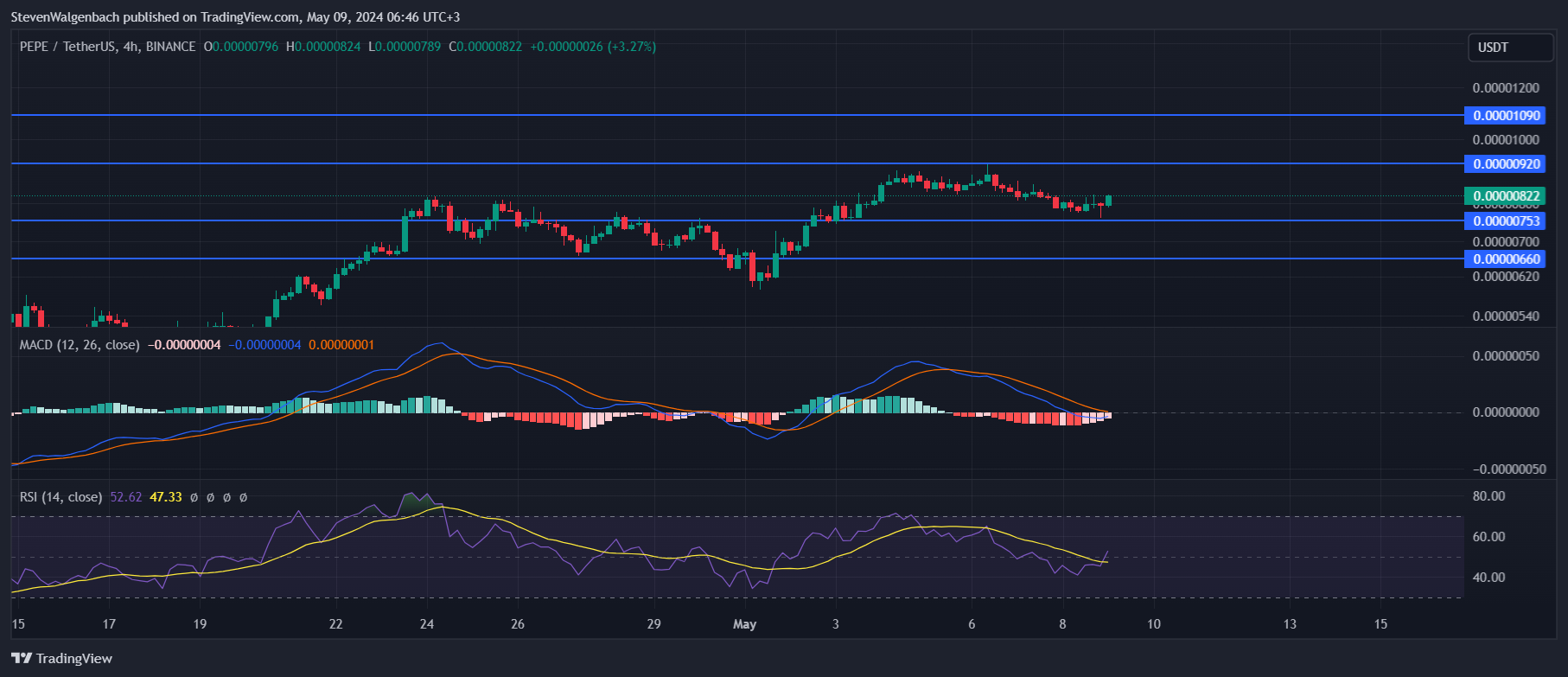Open the RSI (14, close) indicator legend
The height and width of the screenshot is (677, 1568).
[x=61, y=497]
